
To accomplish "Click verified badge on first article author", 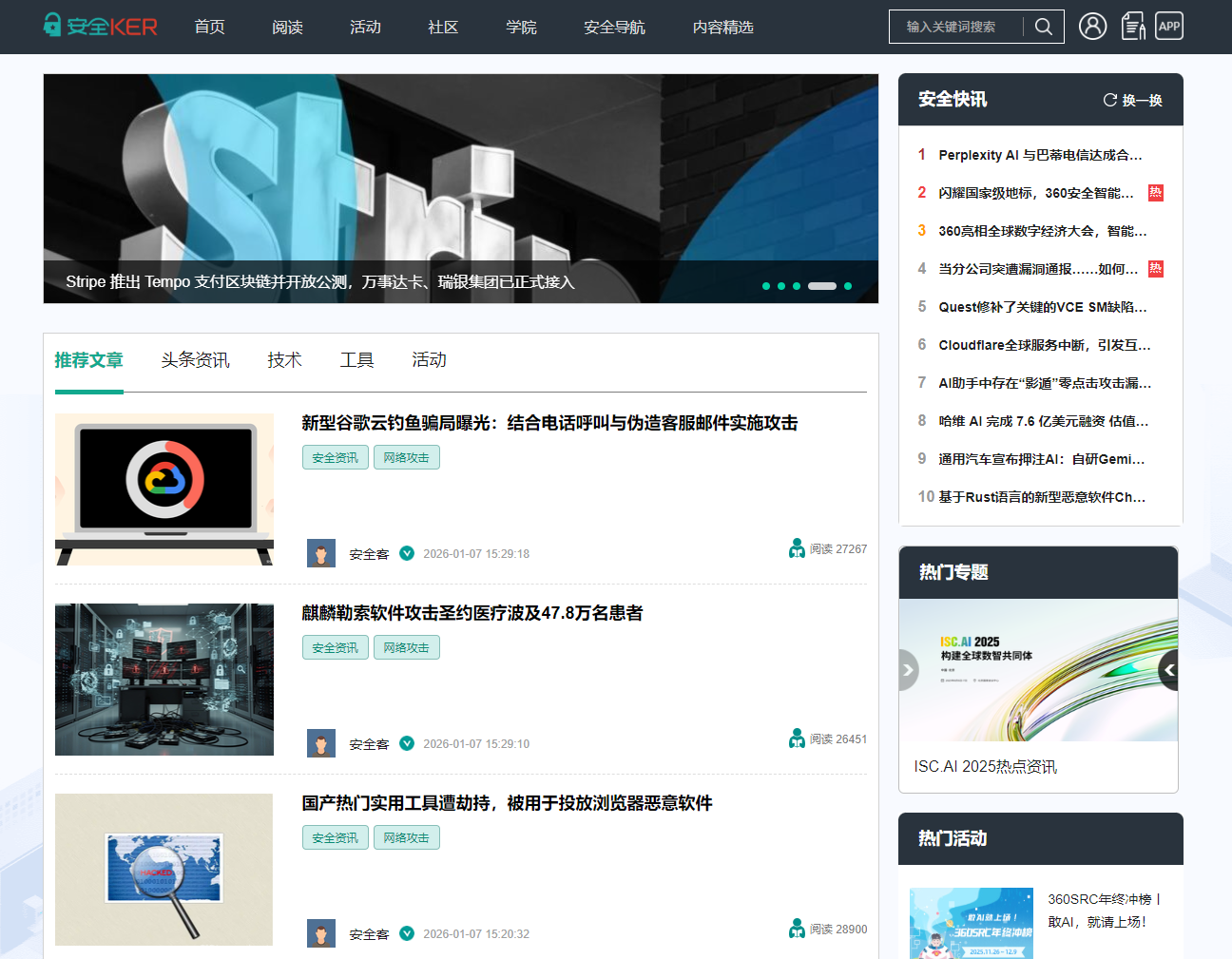I will (407, 553).
